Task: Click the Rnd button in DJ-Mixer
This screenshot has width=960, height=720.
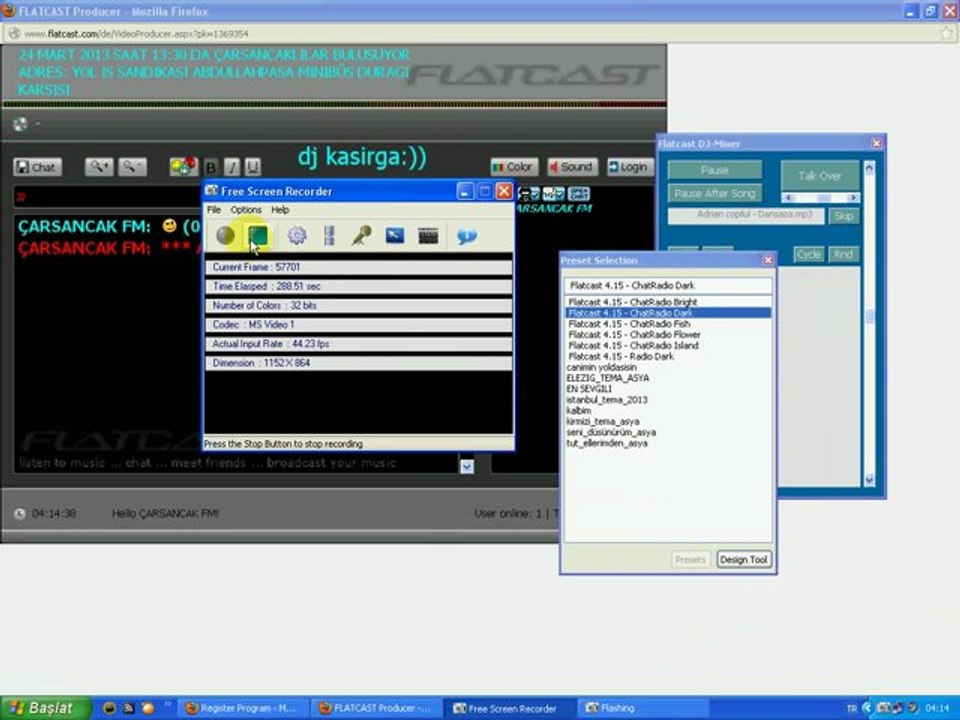Action: 844,254
